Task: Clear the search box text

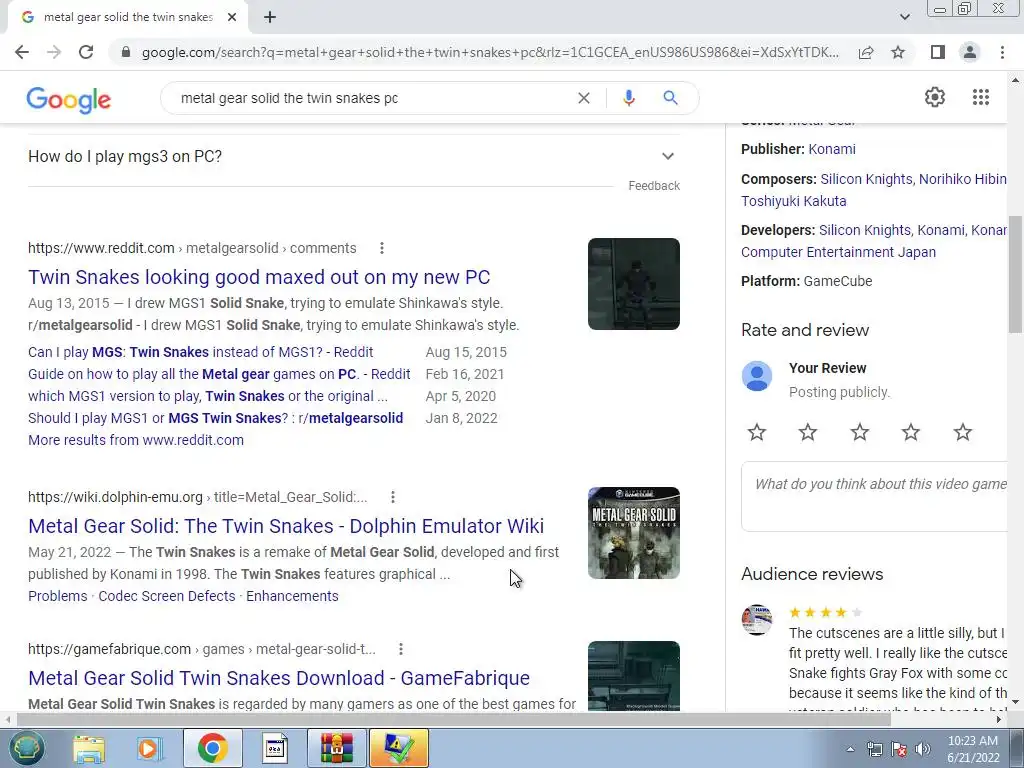Action: [584, 98]
